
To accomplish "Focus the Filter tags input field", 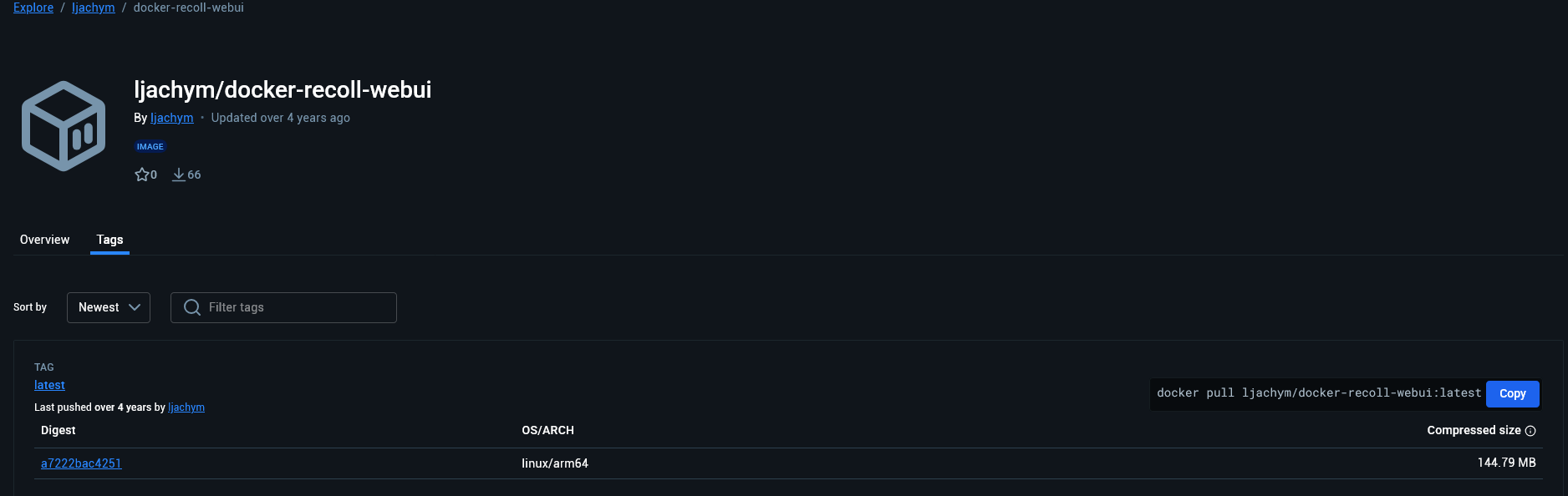I will (x=283, y=307).
